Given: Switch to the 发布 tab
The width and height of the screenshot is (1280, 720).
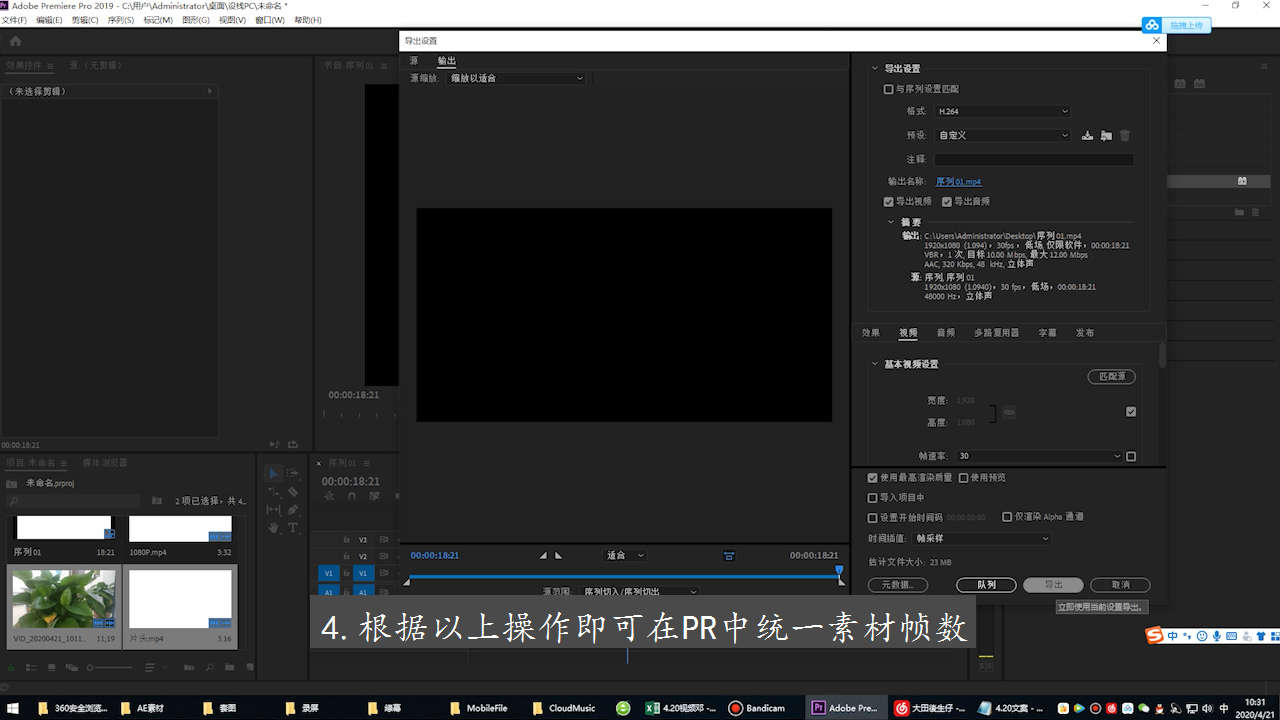Looking at the screenshot, I should pos(1085,333).
